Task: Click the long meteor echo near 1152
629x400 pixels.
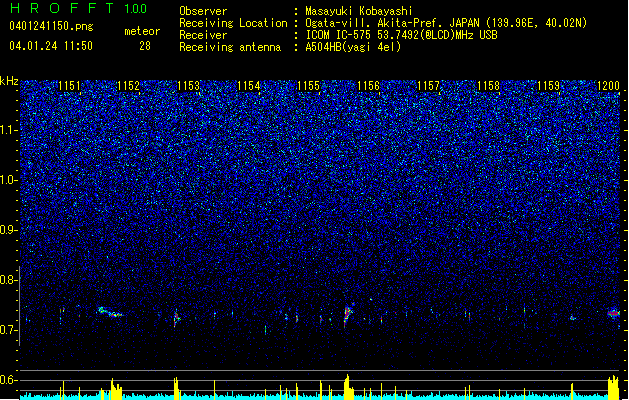Action: [x=110, y=312]
